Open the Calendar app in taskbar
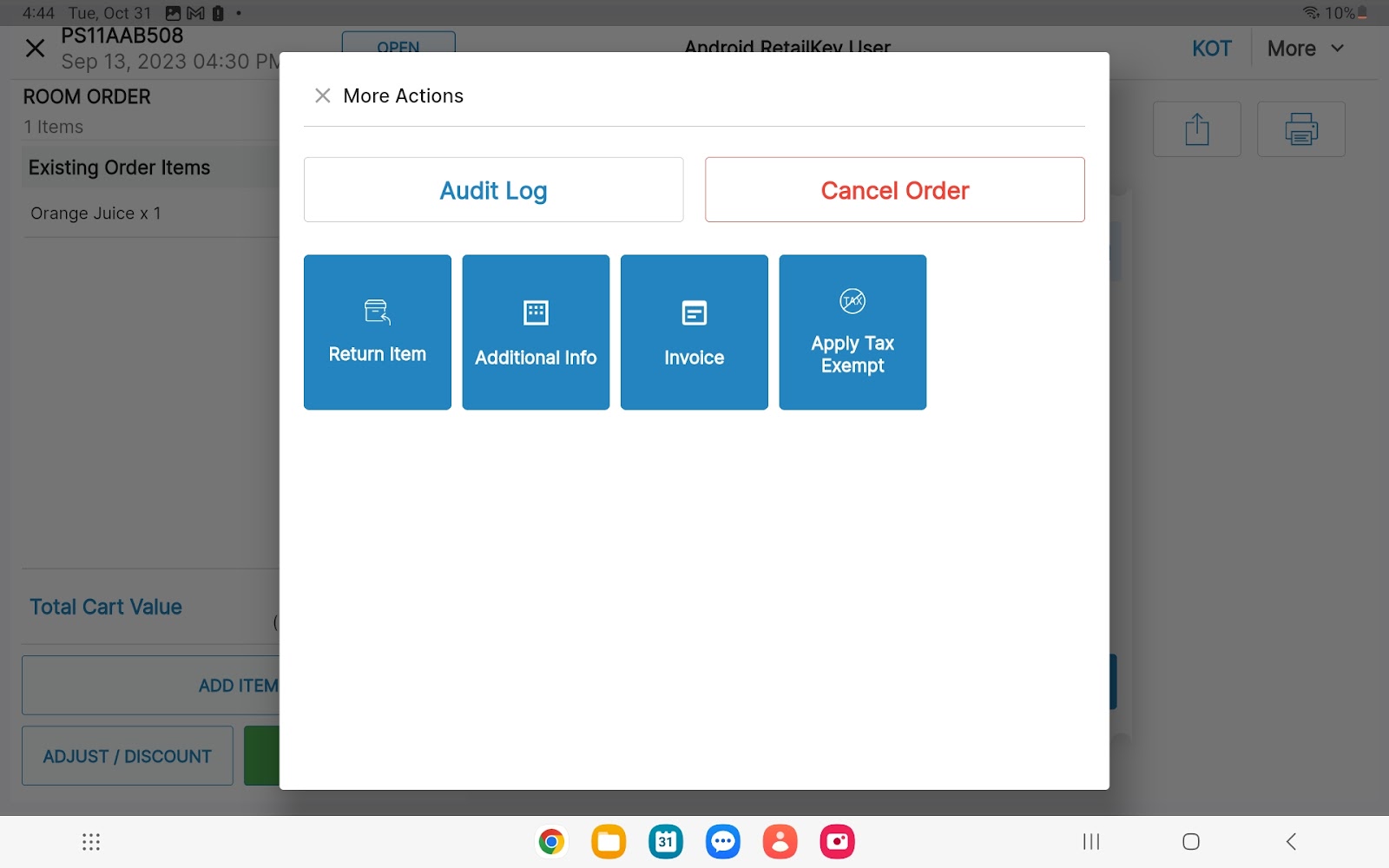Screen dimensions: 1389x868 click(665, 841)
